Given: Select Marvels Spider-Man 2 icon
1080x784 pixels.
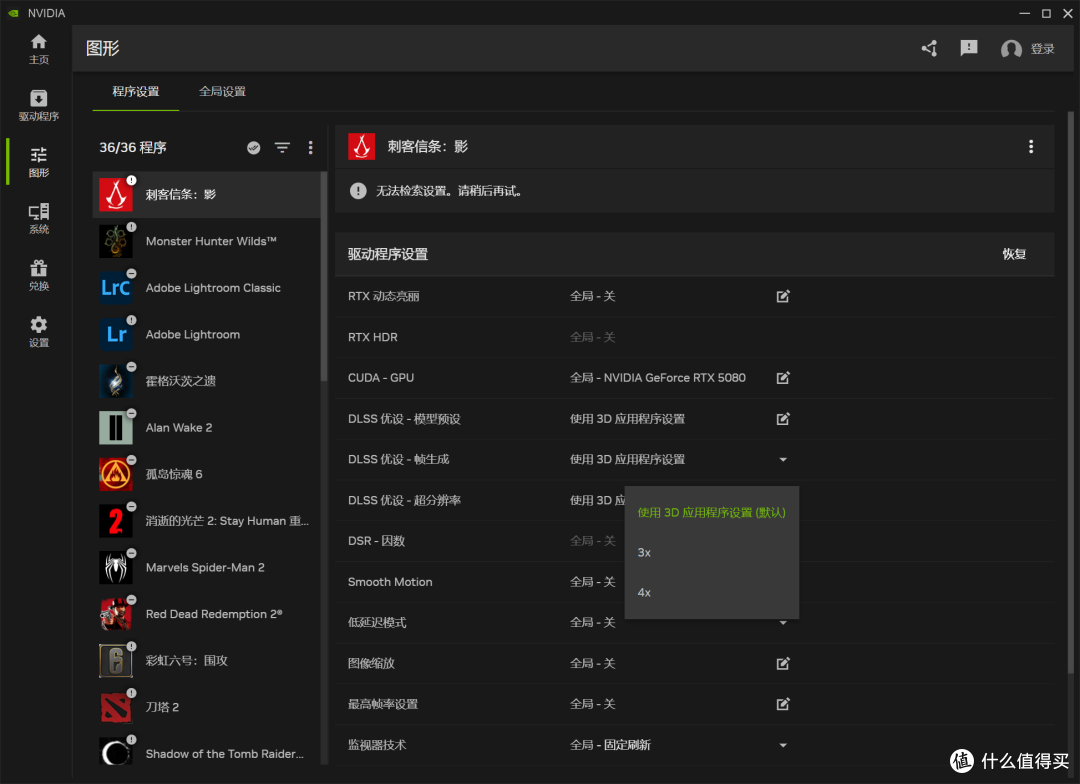Looking at the screenshot, I should [x=116, y=567].
